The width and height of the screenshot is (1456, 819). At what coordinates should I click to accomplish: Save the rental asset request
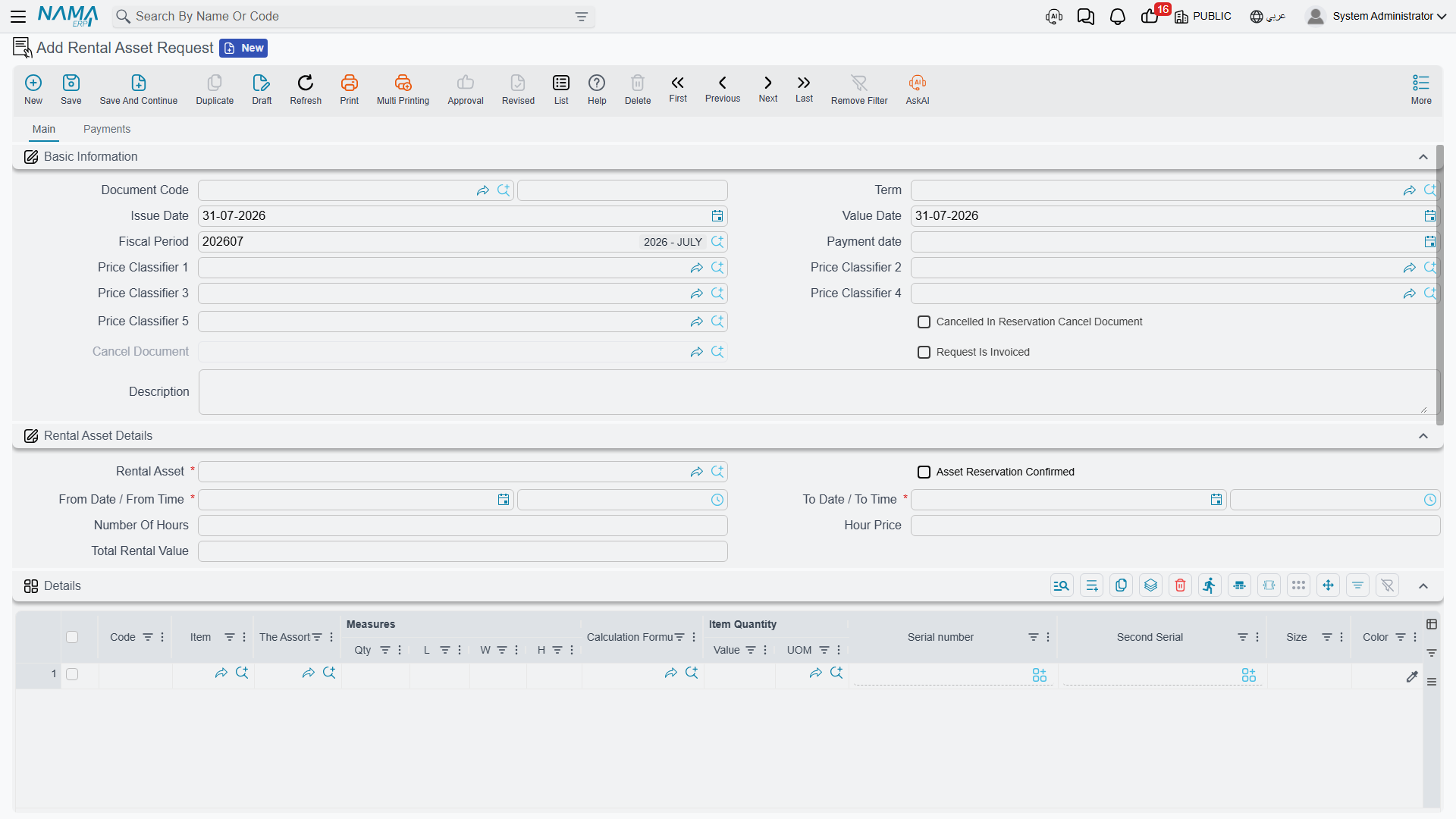pyautogui.click(x=71, y=89)
